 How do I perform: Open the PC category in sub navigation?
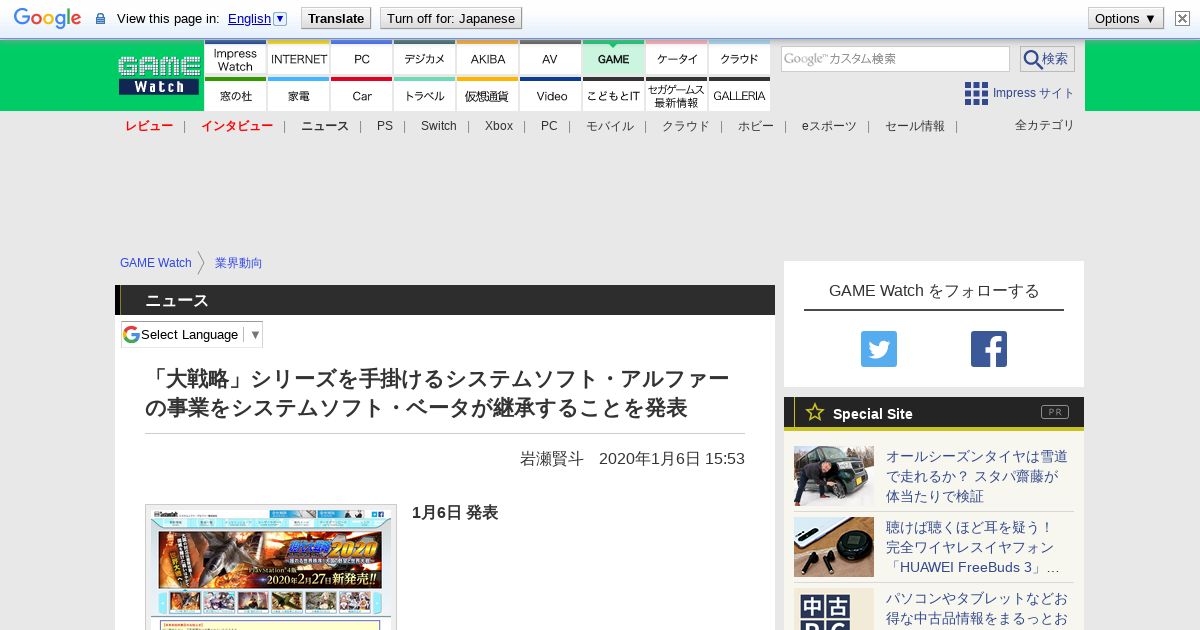tap(549, 126)
